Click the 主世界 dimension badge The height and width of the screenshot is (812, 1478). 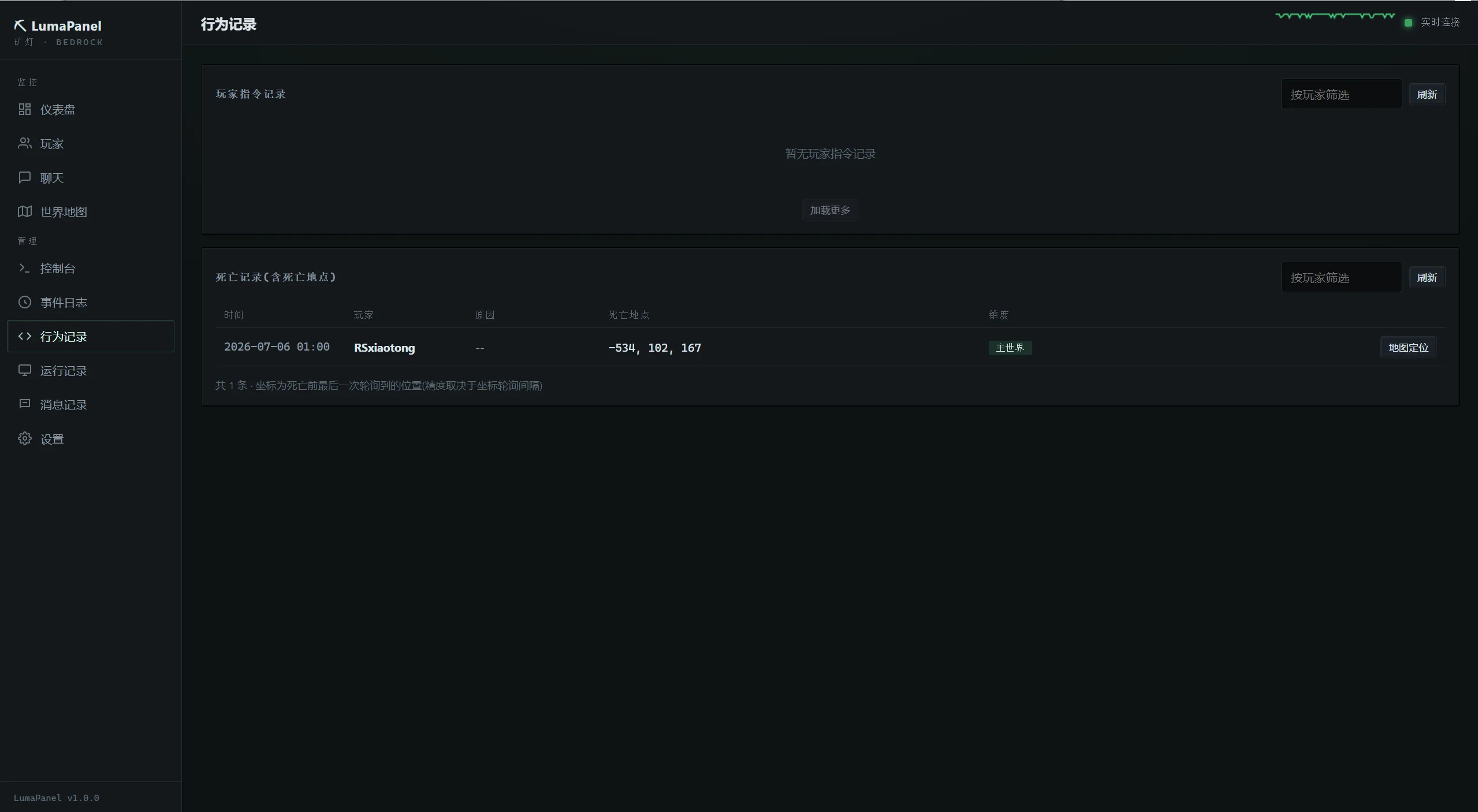click(x=1010, y=348)
